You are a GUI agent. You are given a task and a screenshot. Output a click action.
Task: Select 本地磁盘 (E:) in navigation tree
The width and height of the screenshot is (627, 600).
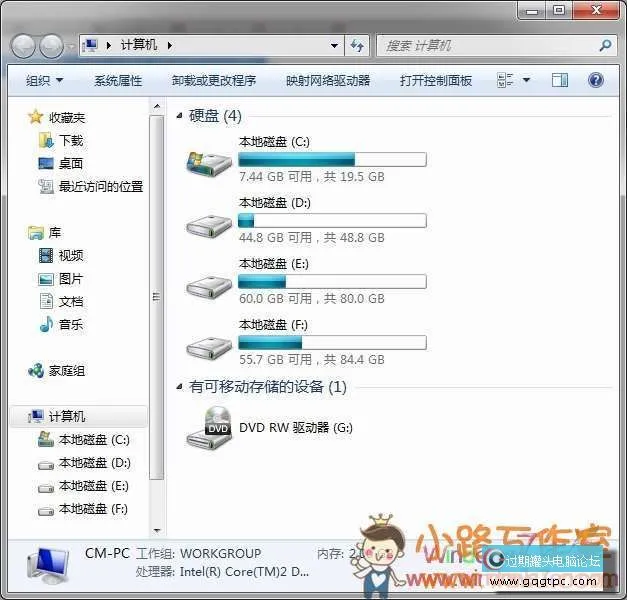94,486
